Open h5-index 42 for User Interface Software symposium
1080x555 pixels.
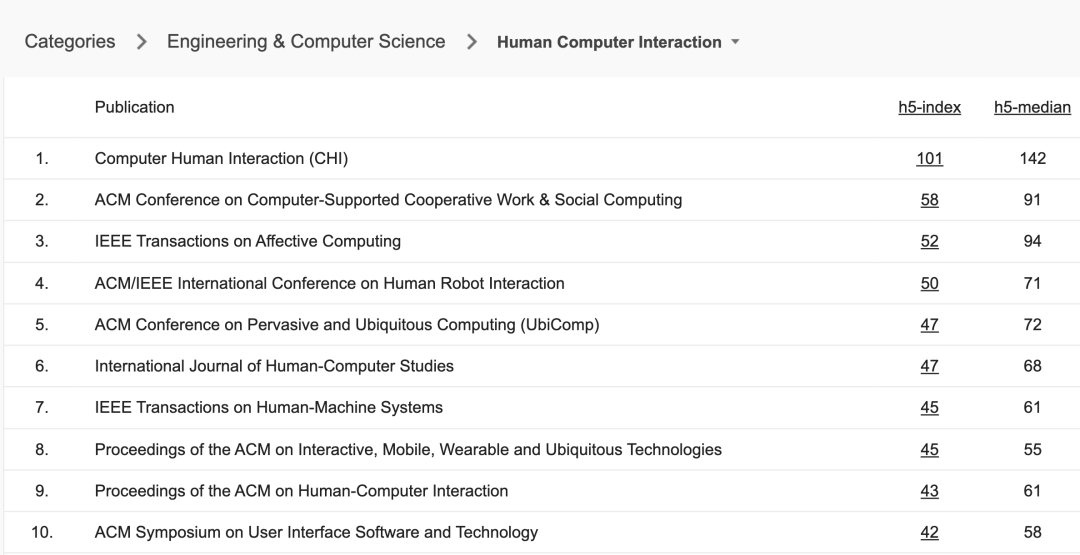[x=929, y=533]
